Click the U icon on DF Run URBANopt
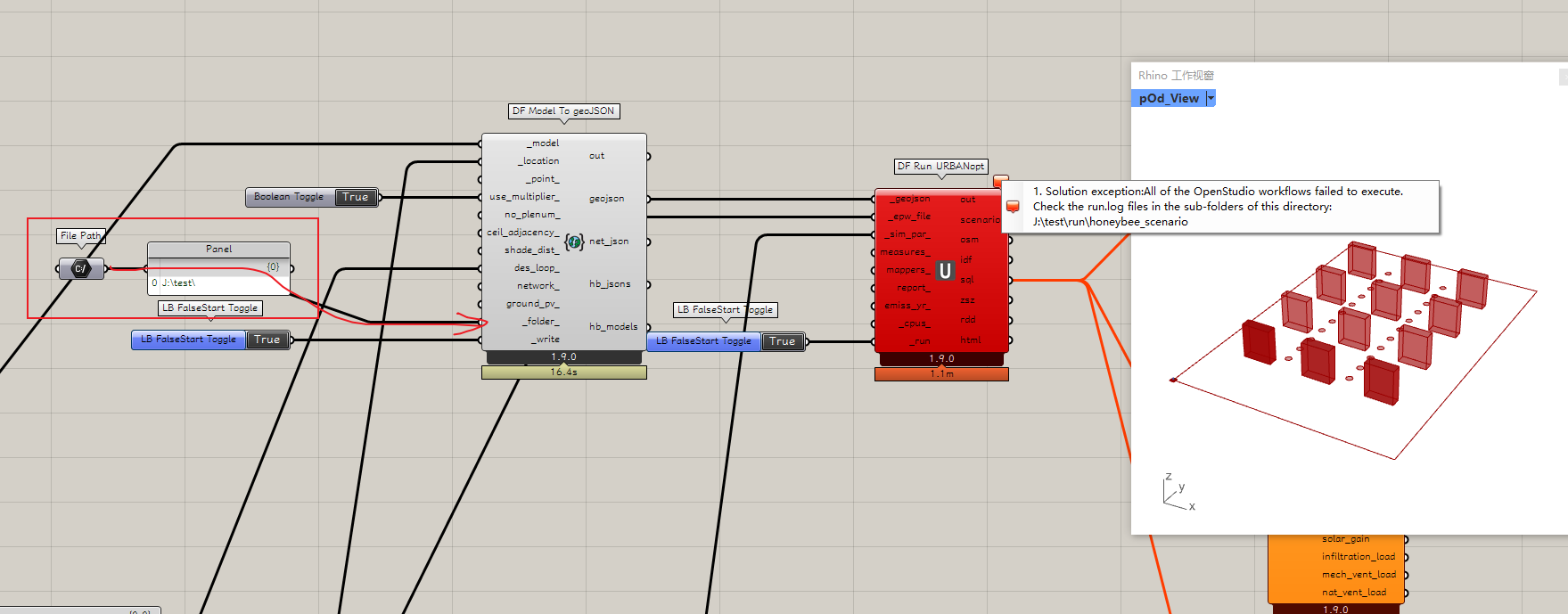The image size is (1568, 614). click(x=945, y=270)
